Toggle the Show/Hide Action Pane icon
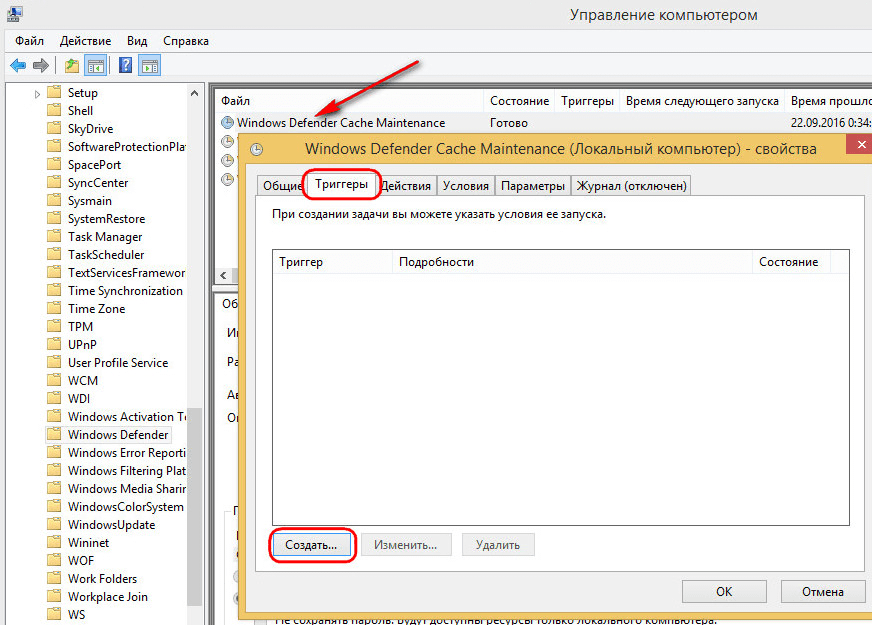 coord(150,66)
